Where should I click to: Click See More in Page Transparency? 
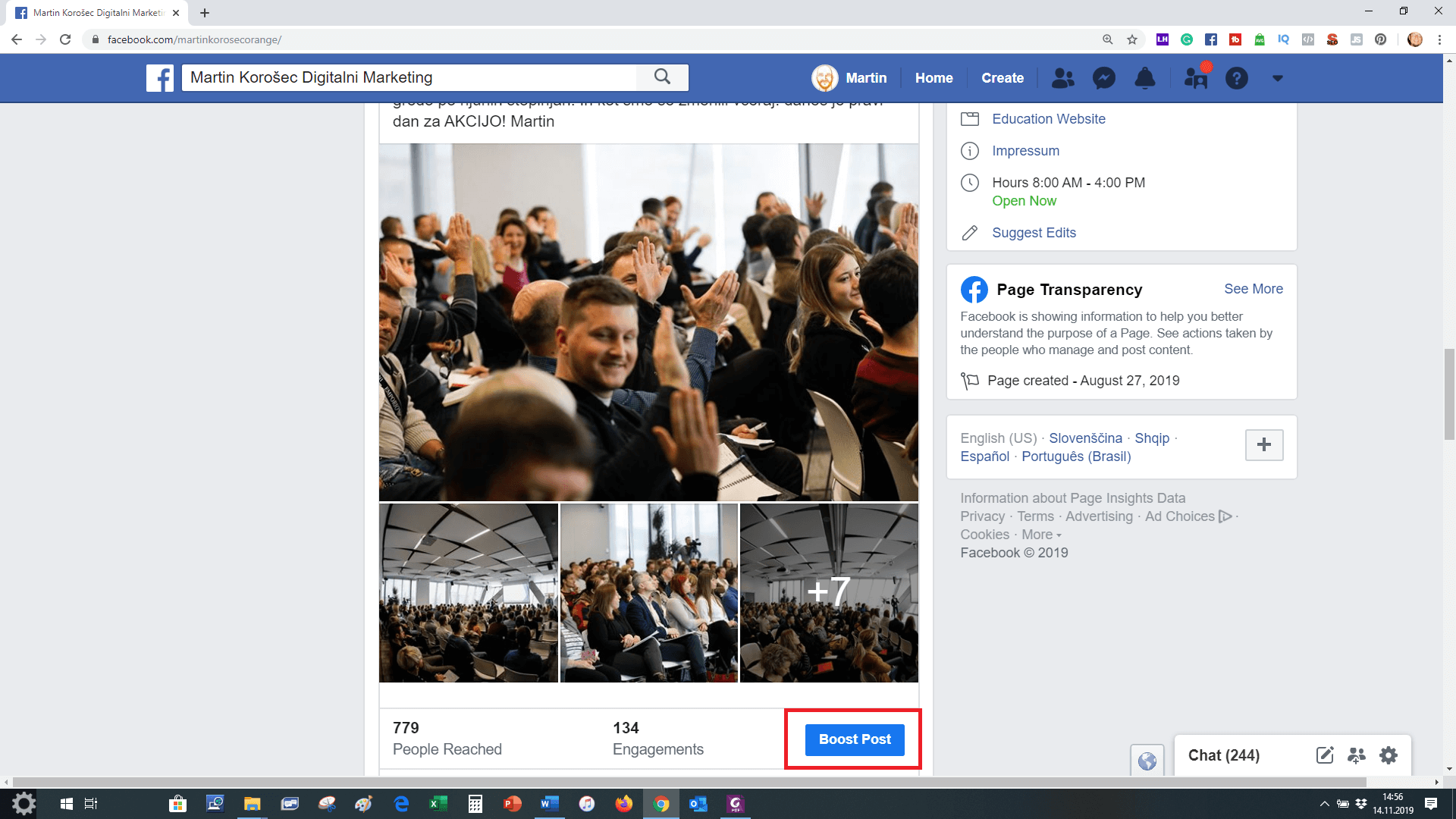[x=1253, y=289]
